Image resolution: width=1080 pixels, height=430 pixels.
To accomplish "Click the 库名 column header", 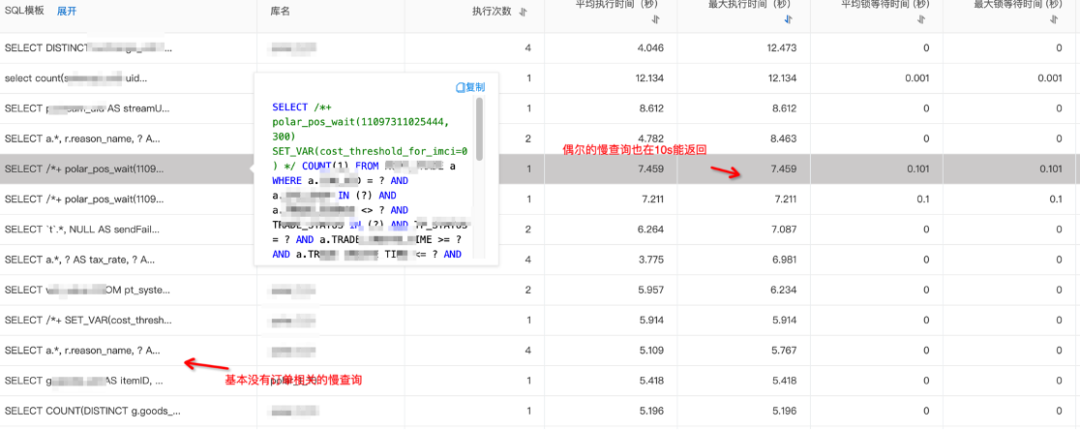I will [279, 11].
